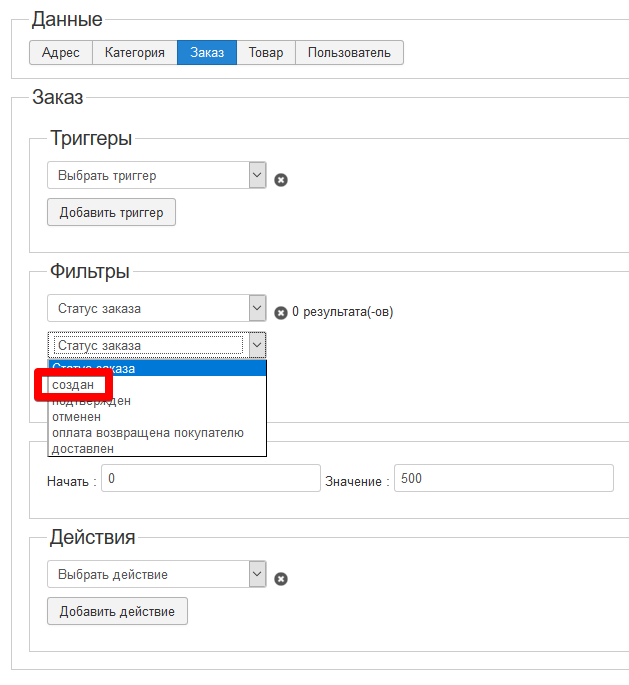The height and width of the screenshot is (685, 629).
Task: Switch to the Адрес tab
Action: [x=61, y=53]
